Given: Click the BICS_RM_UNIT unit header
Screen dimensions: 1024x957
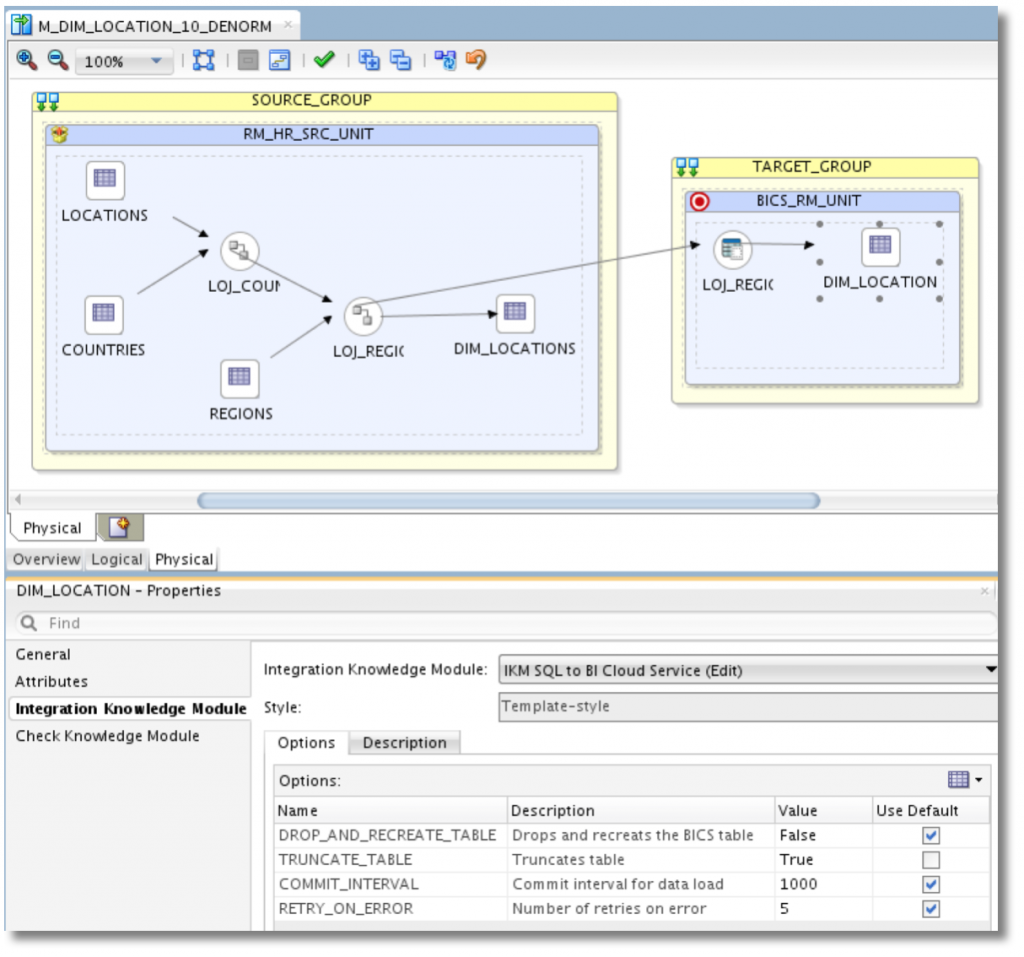Looking at the screenshot, I should click(822, 201).
